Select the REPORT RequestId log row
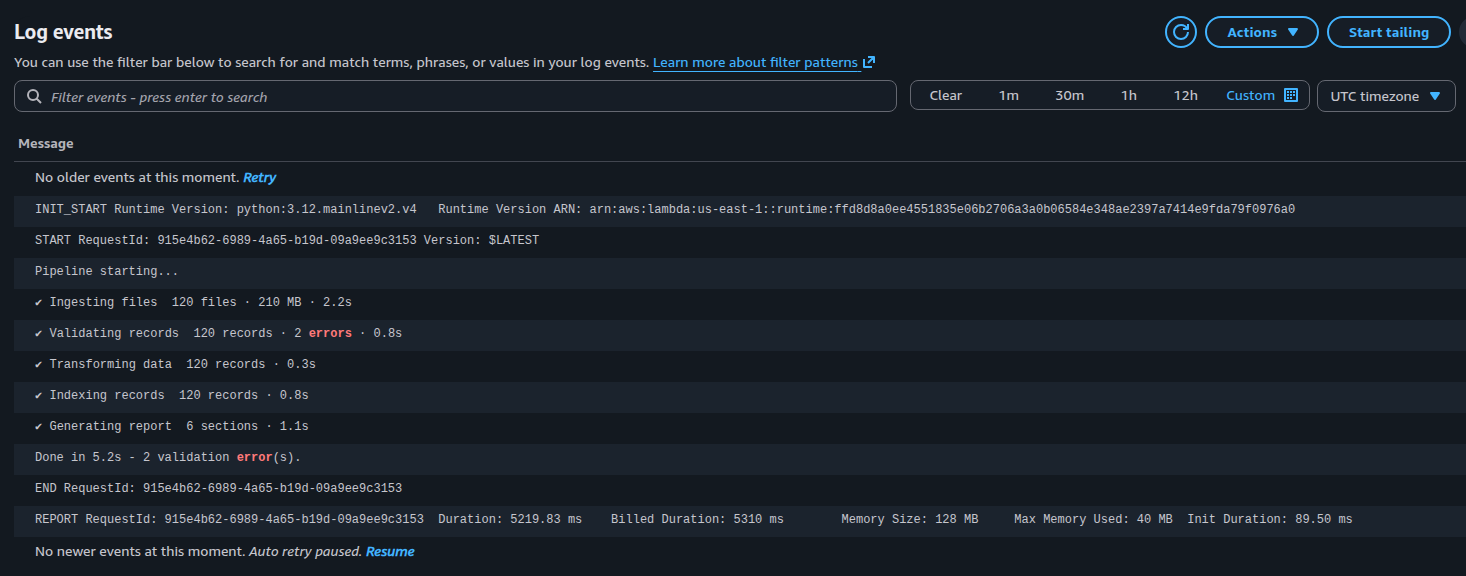Screen dimensions: 1466x576 coord(740,519)
